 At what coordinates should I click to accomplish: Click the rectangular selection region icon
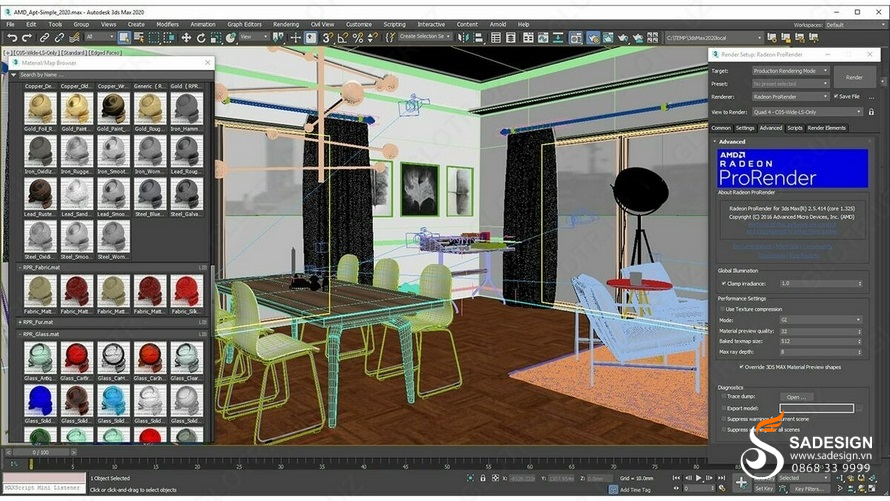(154, 38)
